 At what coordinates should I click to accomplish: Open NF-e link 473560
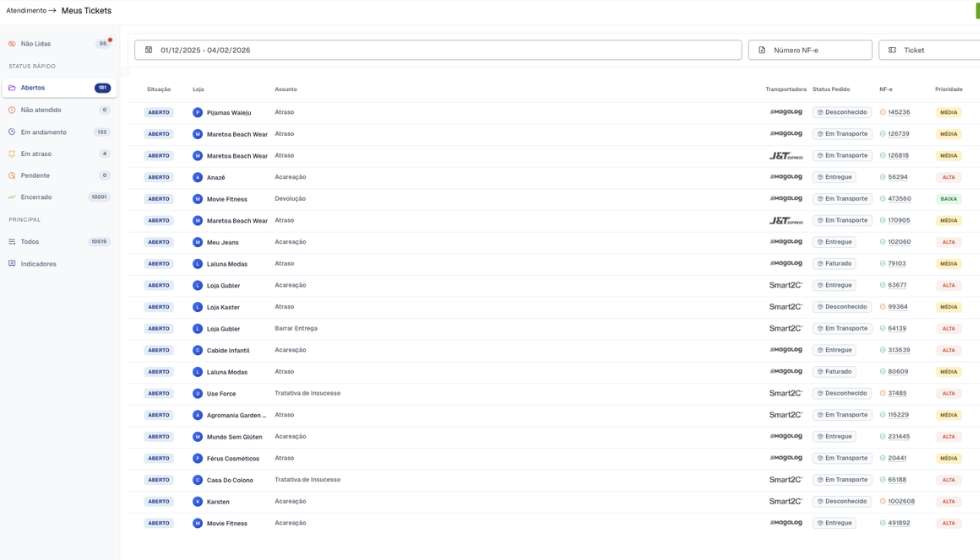coord(899,199)
